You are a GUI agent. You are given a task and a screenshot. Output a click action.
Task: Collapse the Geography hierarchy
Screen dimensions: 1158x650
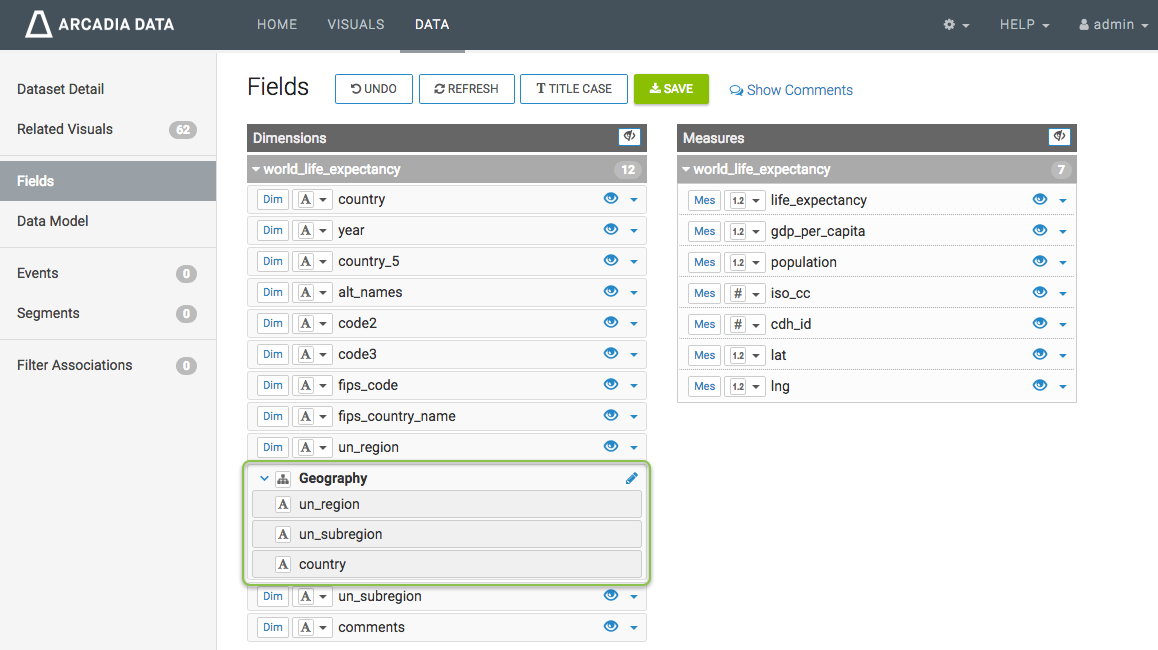(265, 479)
